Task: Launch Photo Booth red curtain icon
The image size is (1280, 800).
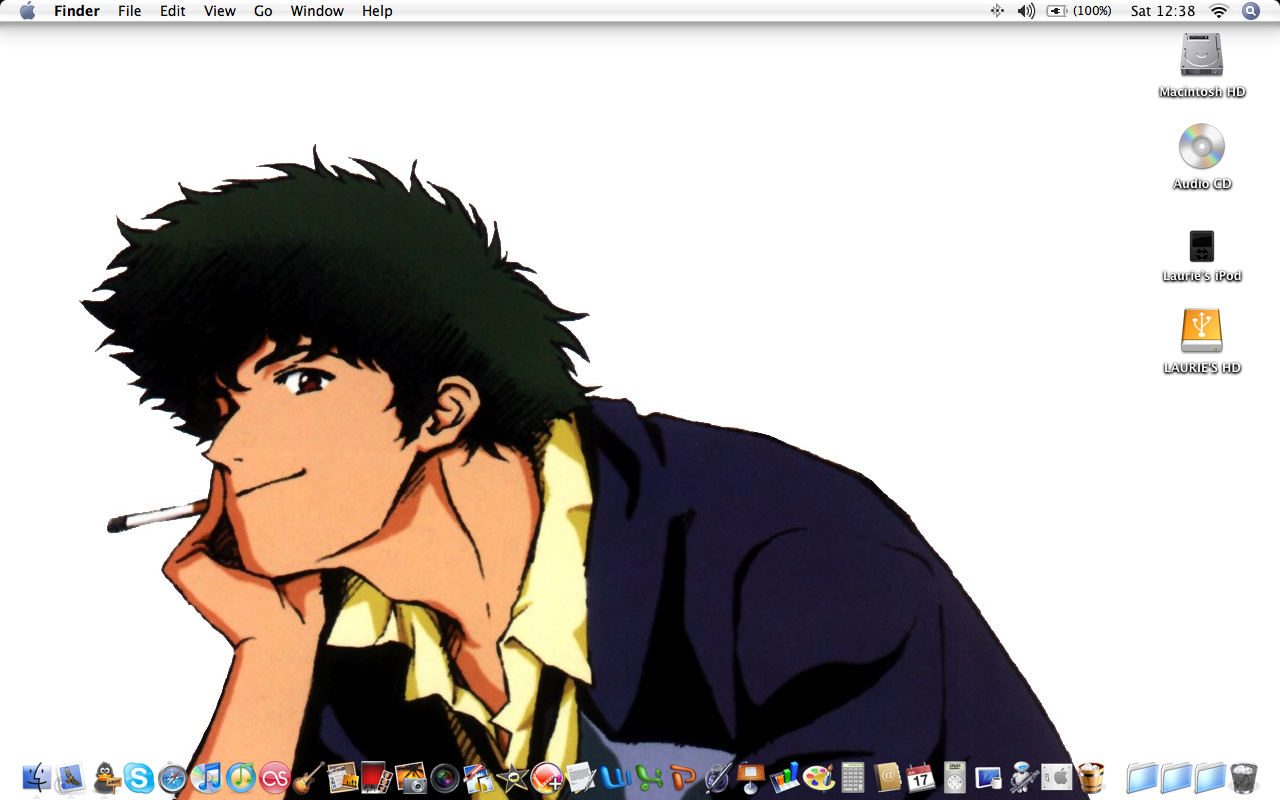Action: click(x=377, y=777)
